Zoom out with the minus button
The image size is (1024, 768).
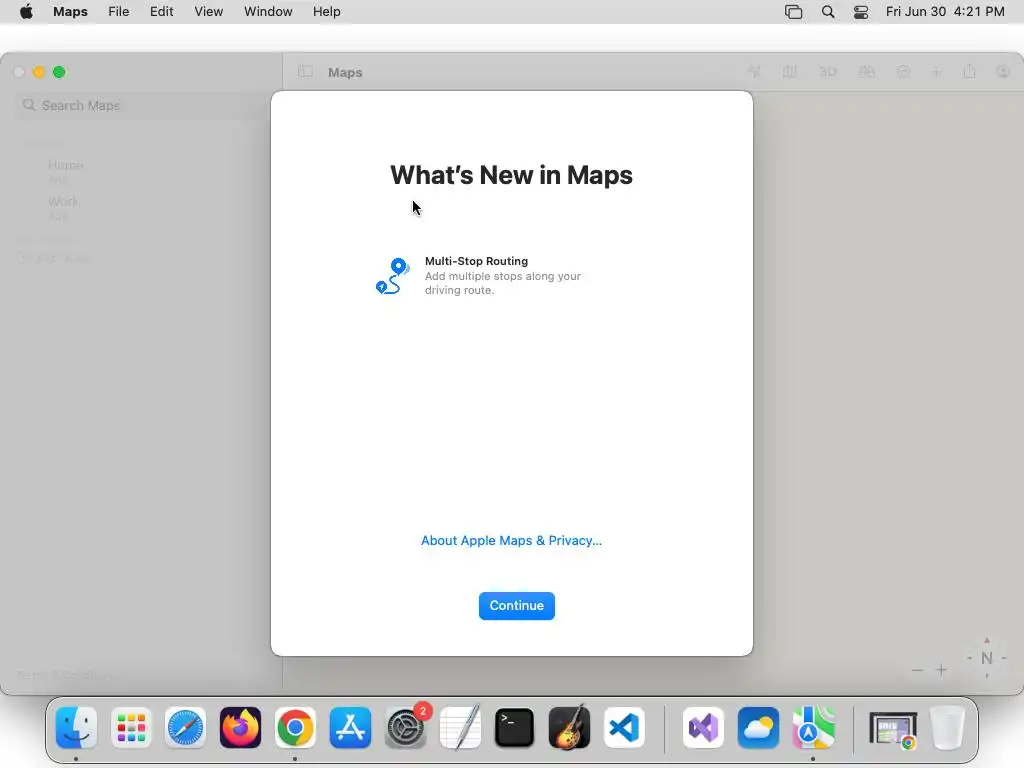pos(918,670)
